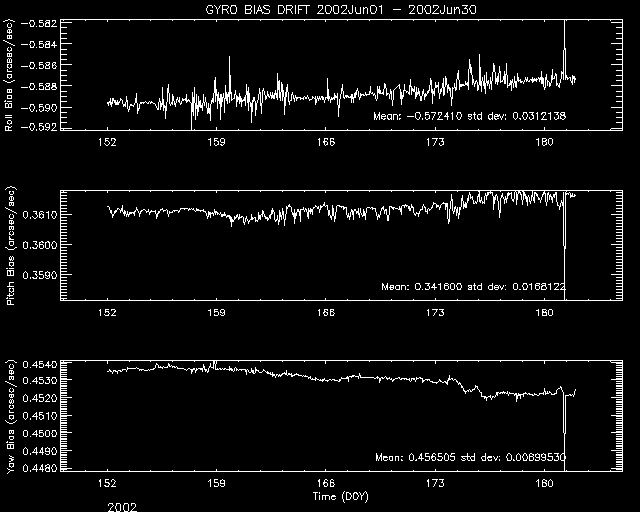Click the 0.3590 tick on Pitch Bias axis
Screen dimensions: 640x512
pos(40,275)
